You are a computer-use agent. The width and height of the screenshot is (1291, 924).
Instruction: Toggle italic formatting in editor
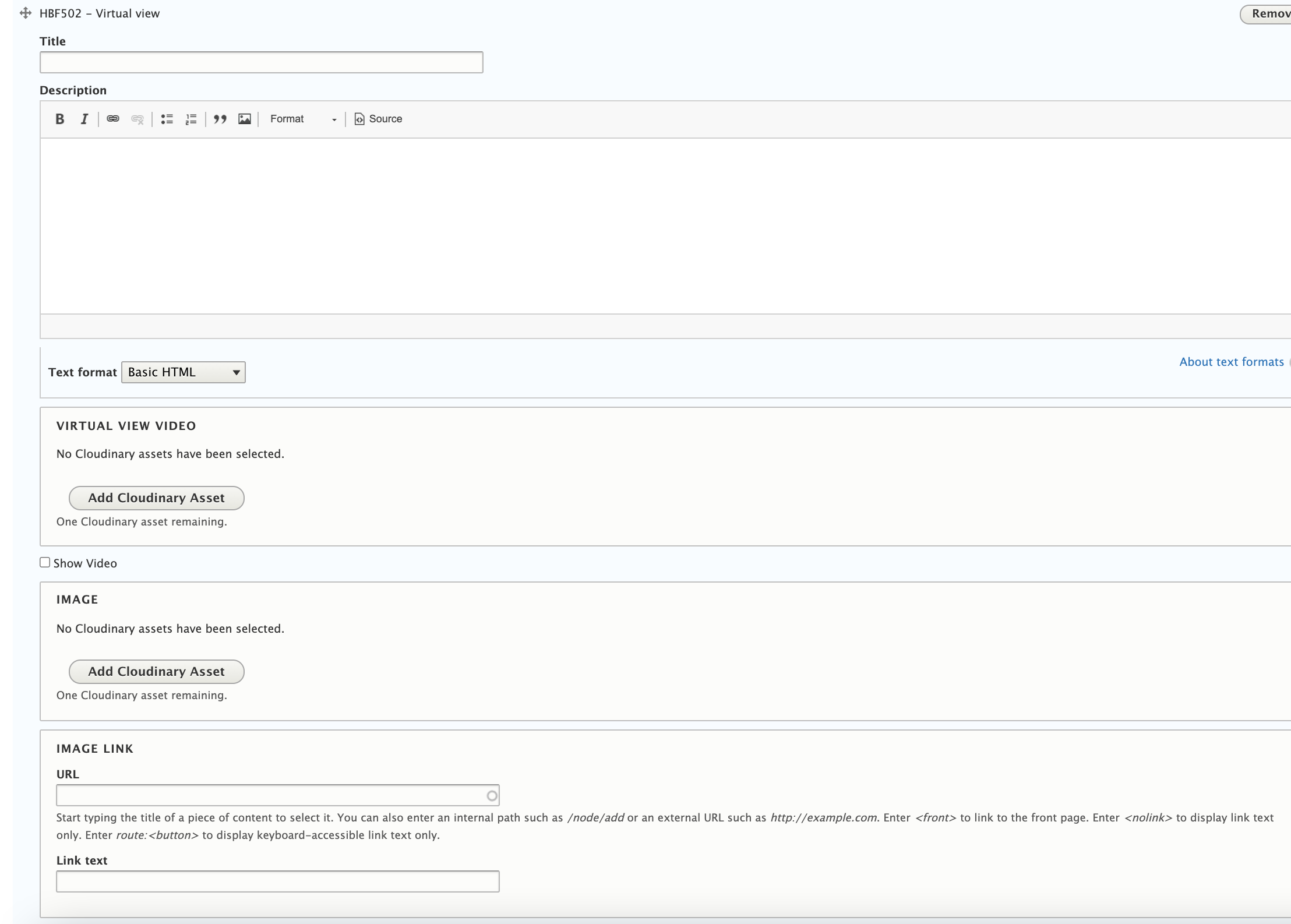(84, 119)
